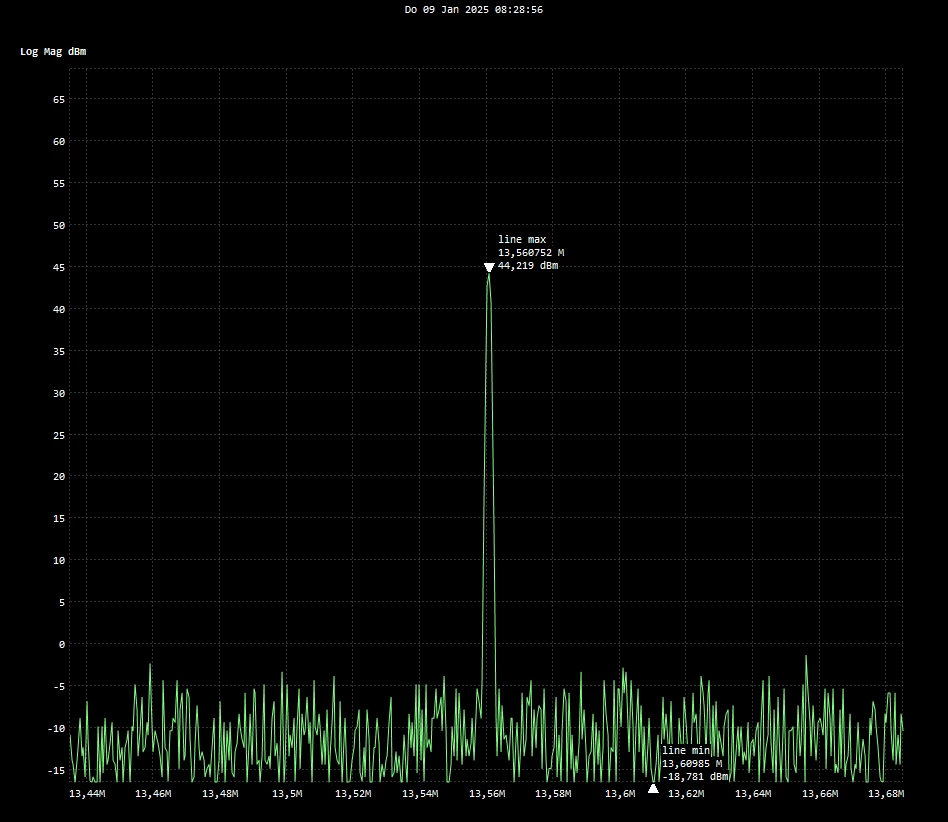Click the 13,5M x-axis tick label
The height and width of the screenshot is (822, 948).
(x=287, y=794)
